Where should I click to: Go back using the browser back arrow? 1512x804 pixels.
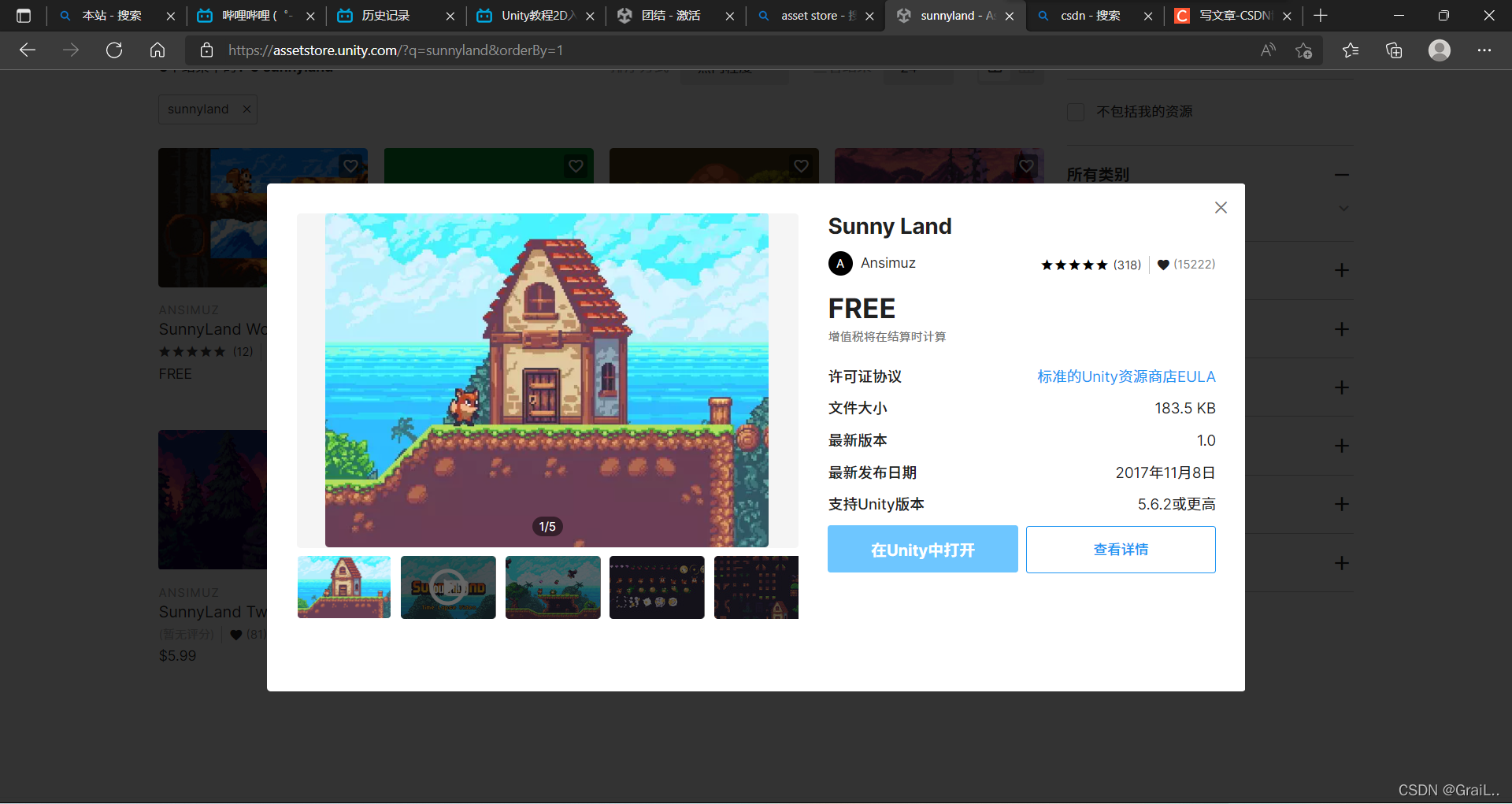click(x=28, y=50)
